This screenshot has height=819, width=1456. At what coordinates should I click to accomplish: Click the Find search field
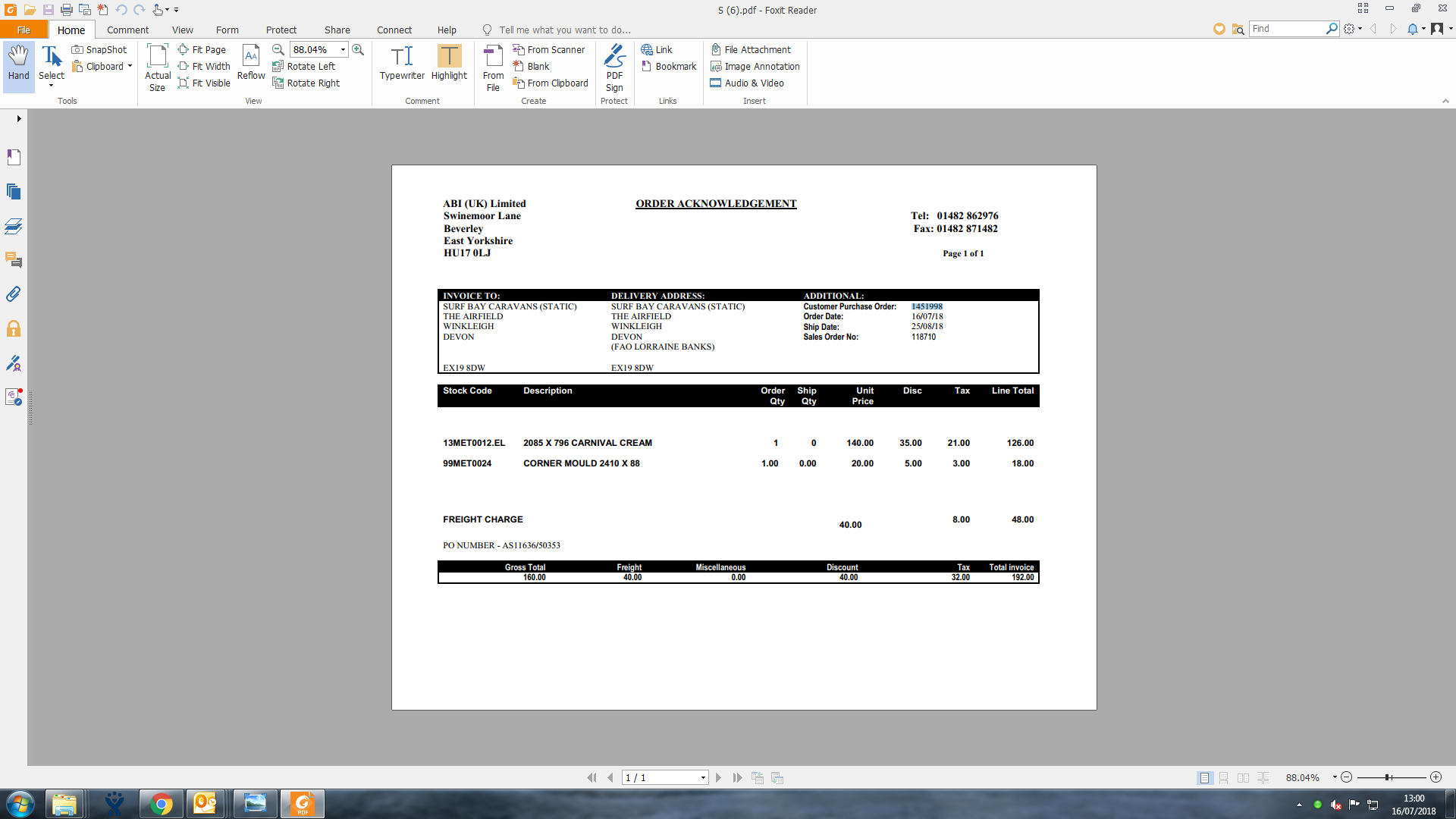click(x=1287, y=29)
